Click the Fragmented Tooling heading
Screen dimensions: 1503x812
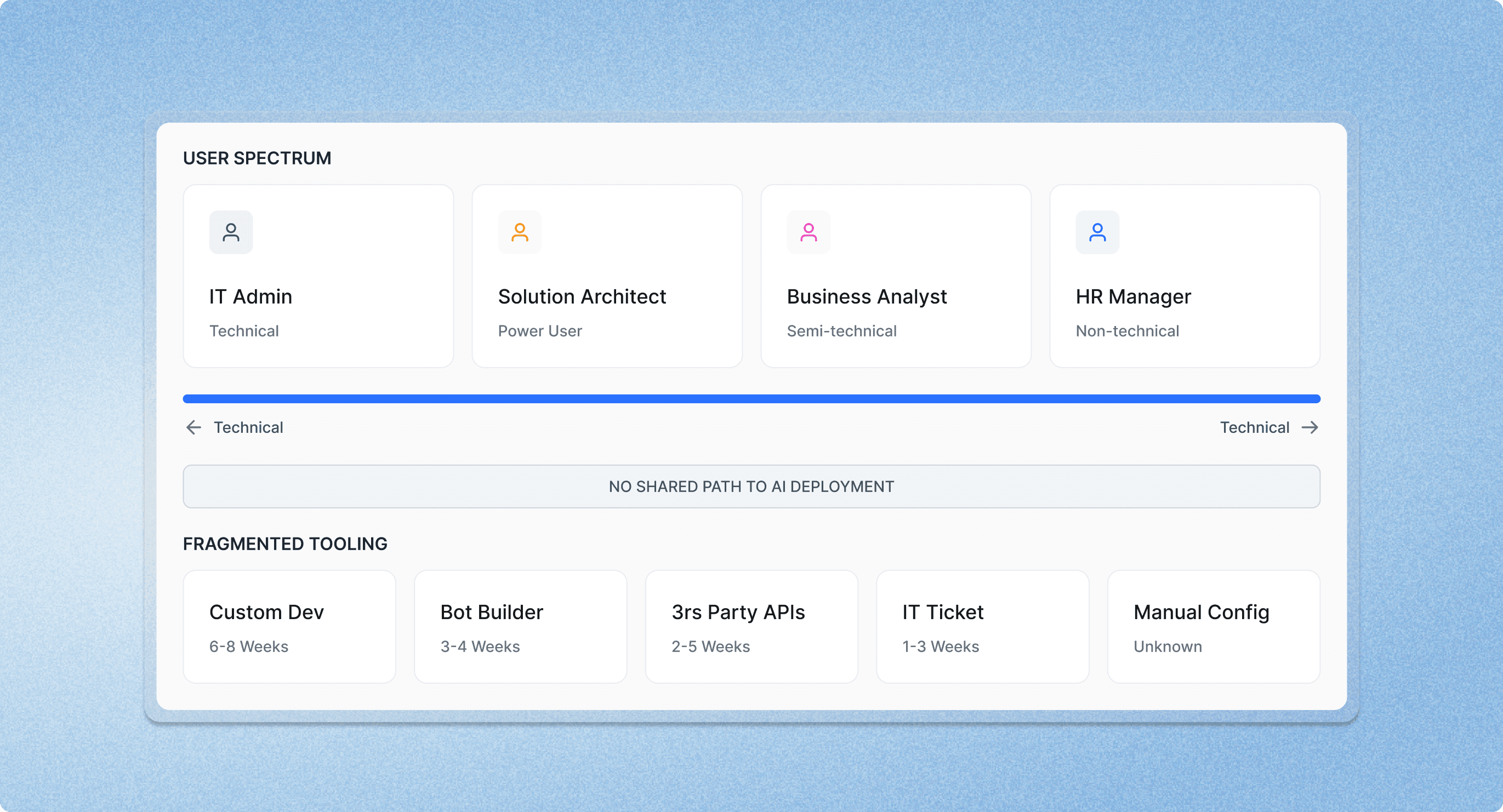point(284,544)
